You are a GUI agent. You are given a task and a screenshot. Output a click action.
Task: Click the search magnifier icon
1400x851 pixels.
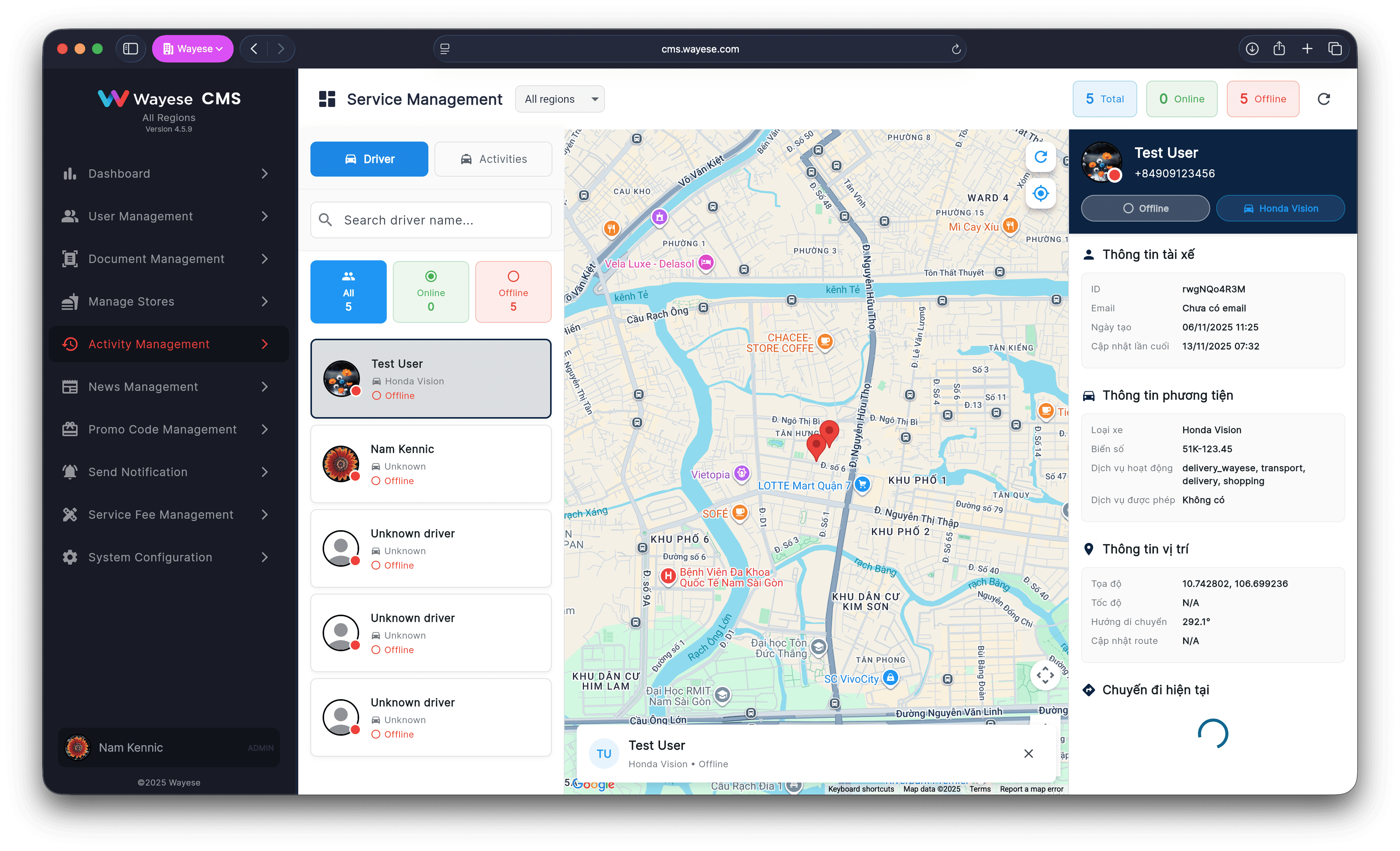click(x=326, y=220)
